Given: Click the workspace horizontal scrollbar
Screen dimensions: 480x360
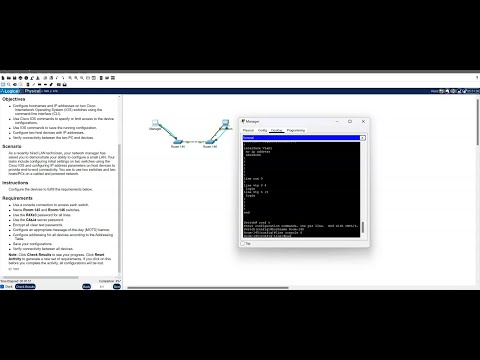Looking at the screenshot, I should click(208, 288).
